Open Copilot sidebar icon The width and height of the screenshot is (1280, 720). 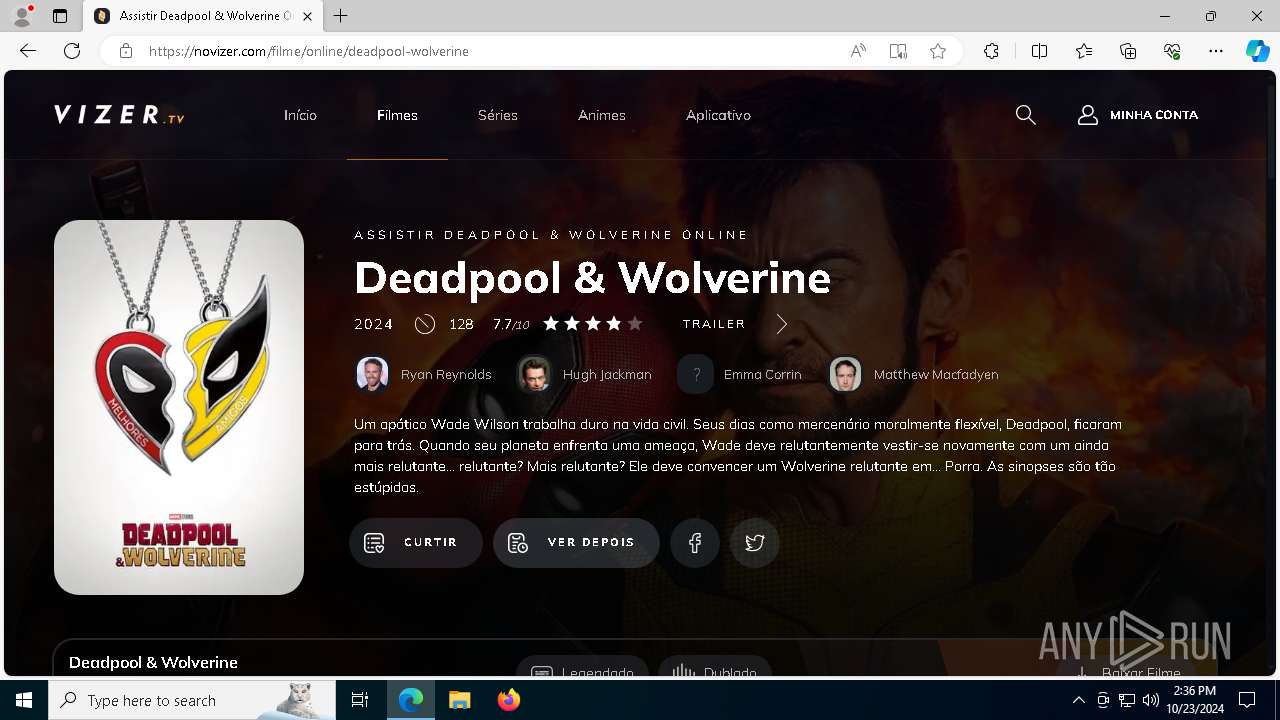click(1257, 51)
